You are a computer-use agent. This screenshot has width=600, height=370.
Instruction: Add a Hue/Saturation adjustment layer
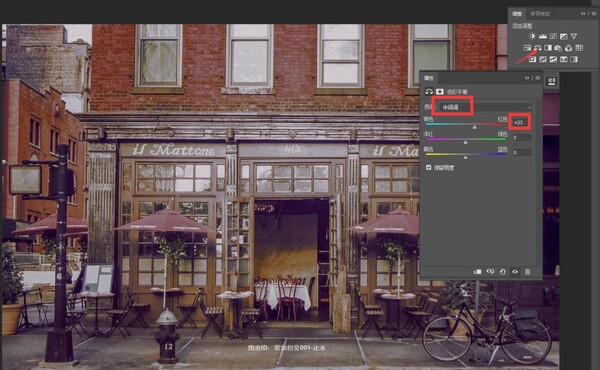coord(527,48)
